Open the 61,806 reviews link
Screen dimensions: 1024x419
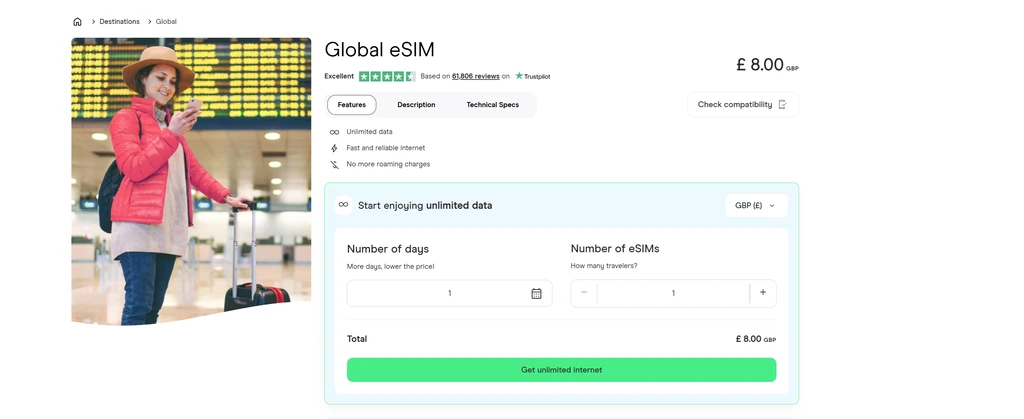(475, 76)
